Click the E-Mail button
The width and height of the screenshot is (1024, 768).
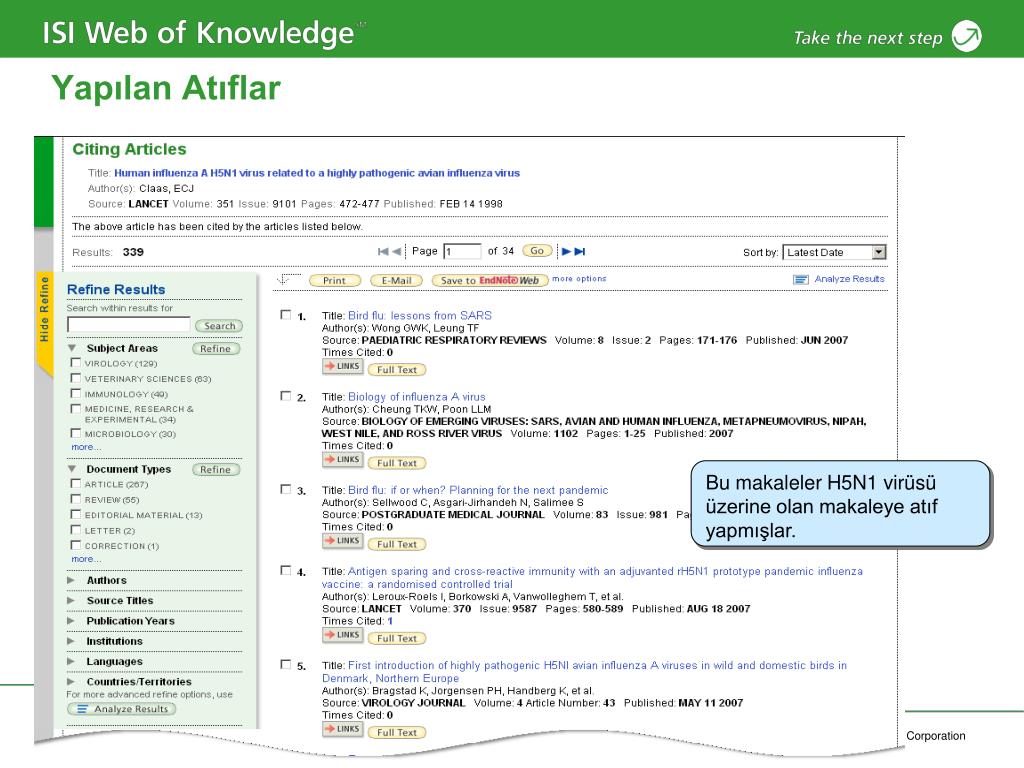(x=396, y=281)
